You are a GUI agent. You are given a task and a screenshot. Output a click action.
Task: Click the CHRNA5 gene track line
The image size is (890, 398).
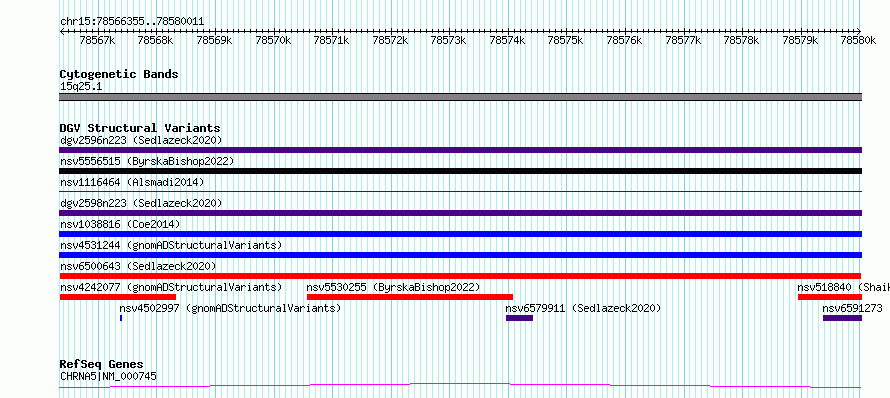(x=461, y=386)
